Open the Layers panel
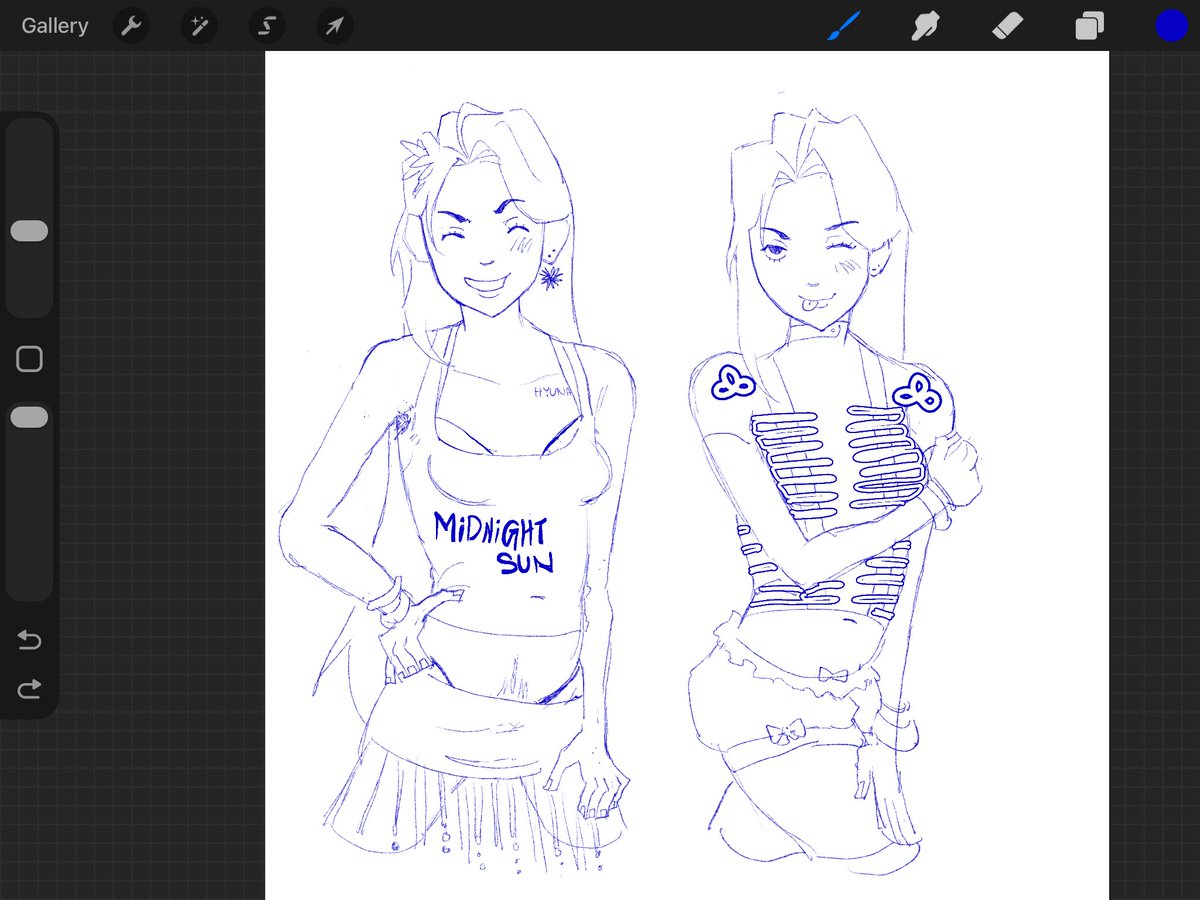 point(1089,26)
